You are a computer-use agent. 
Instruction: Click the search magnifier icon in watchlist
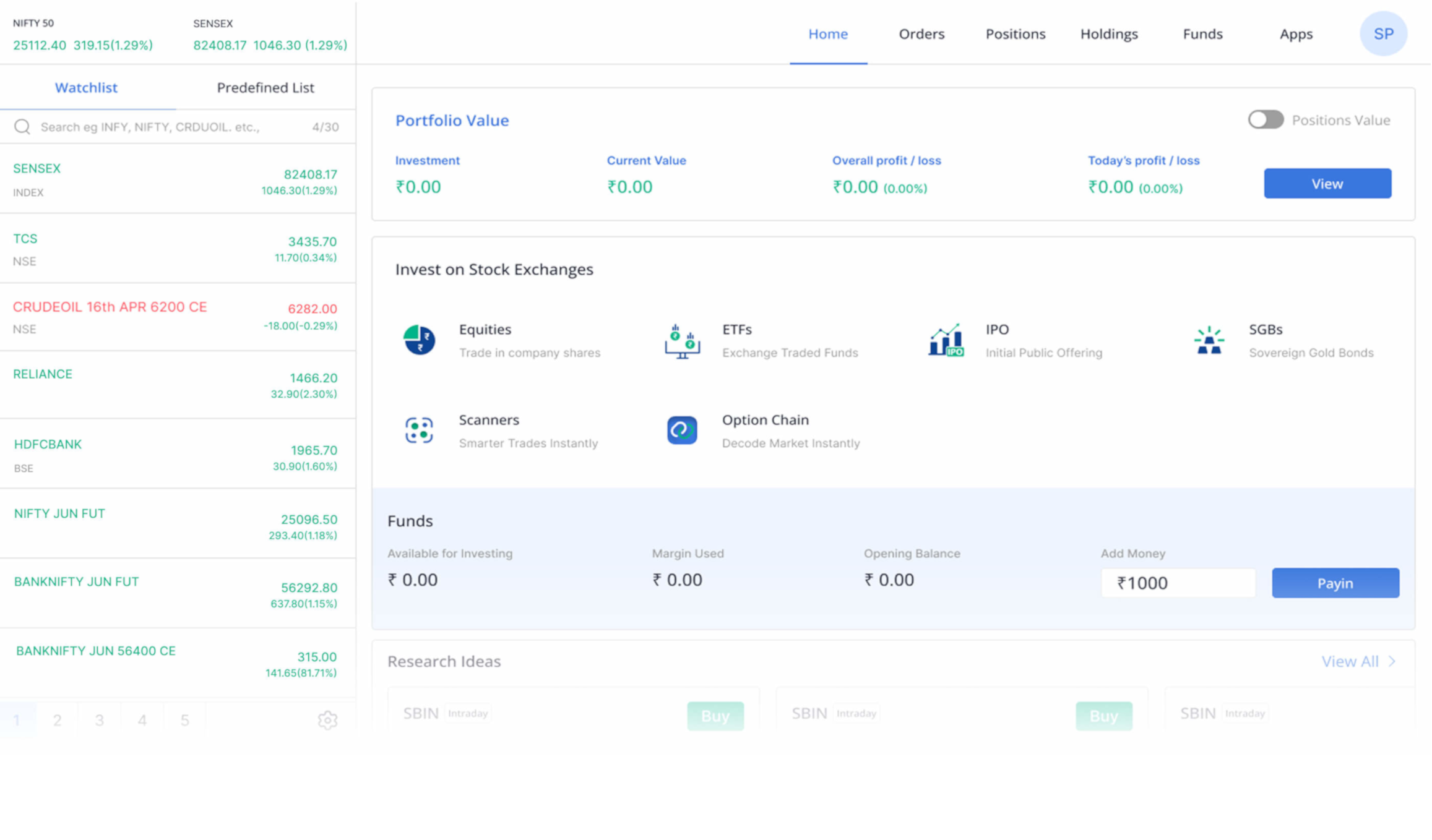[x=22, y=127]
